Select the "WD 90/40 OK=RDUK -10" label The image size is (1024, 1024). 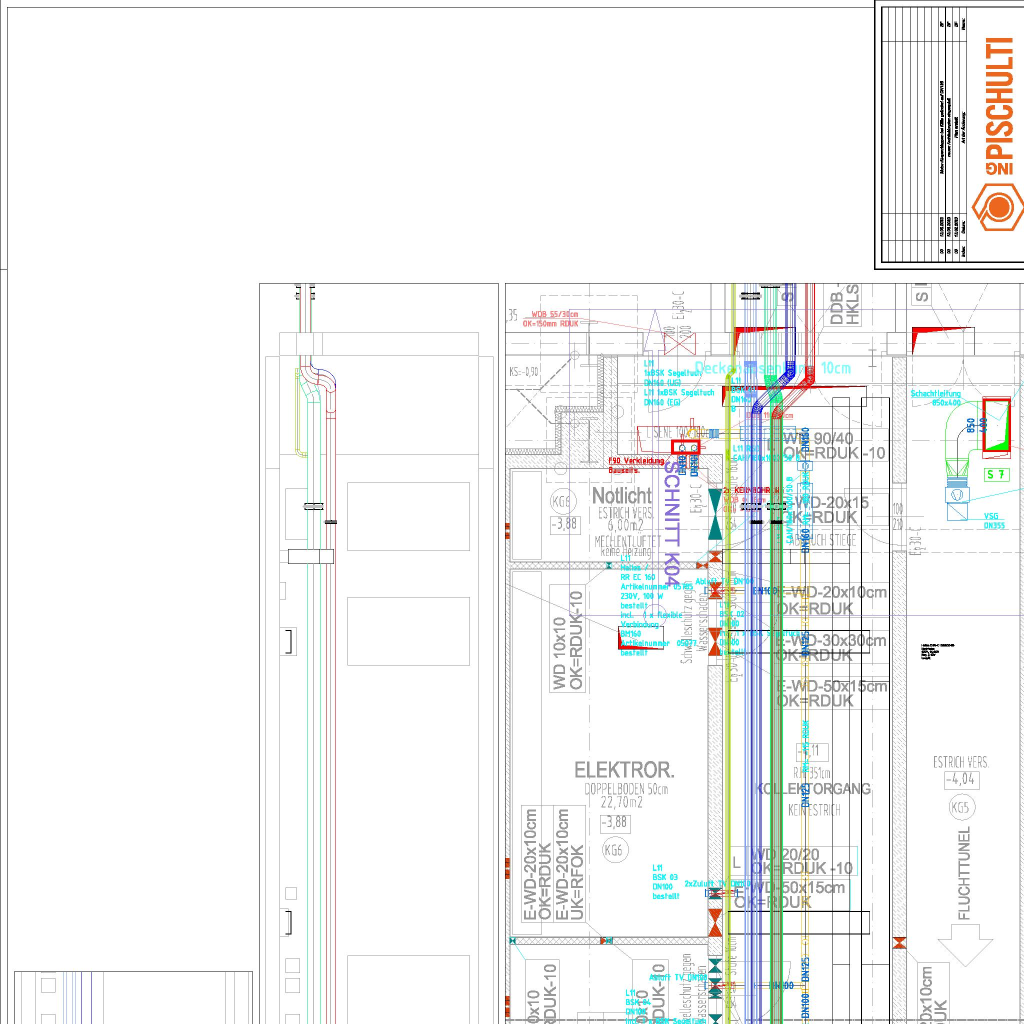pyautogui.click(x=834, y=446)
